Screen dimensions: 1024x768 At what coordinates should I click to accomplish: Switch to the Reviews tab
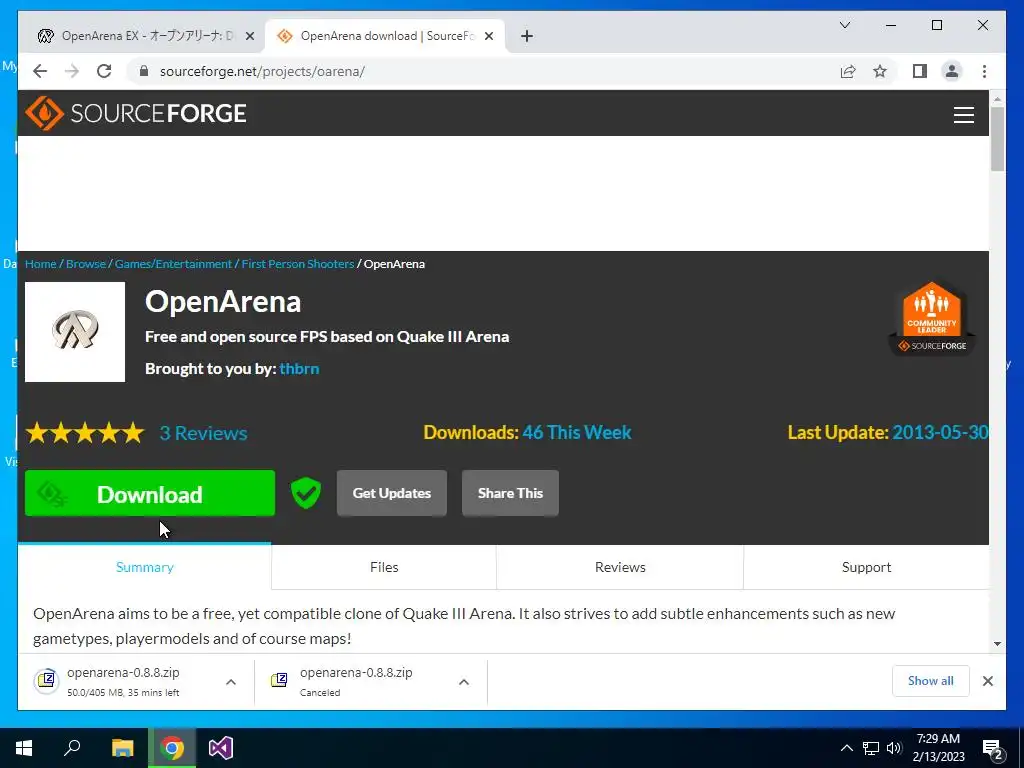(620, 567)
